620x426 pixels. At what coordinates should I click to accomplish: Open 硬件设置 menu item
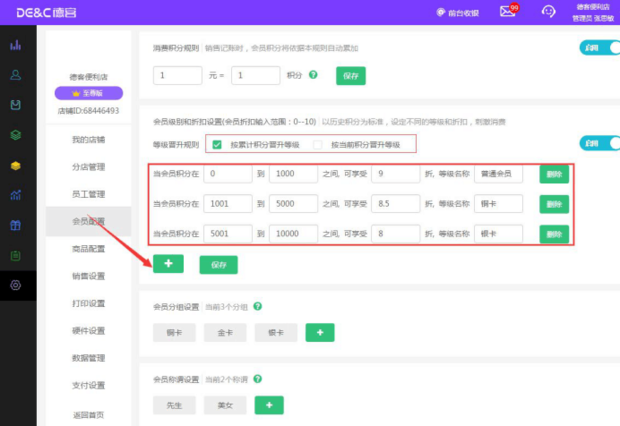(89, 331)
